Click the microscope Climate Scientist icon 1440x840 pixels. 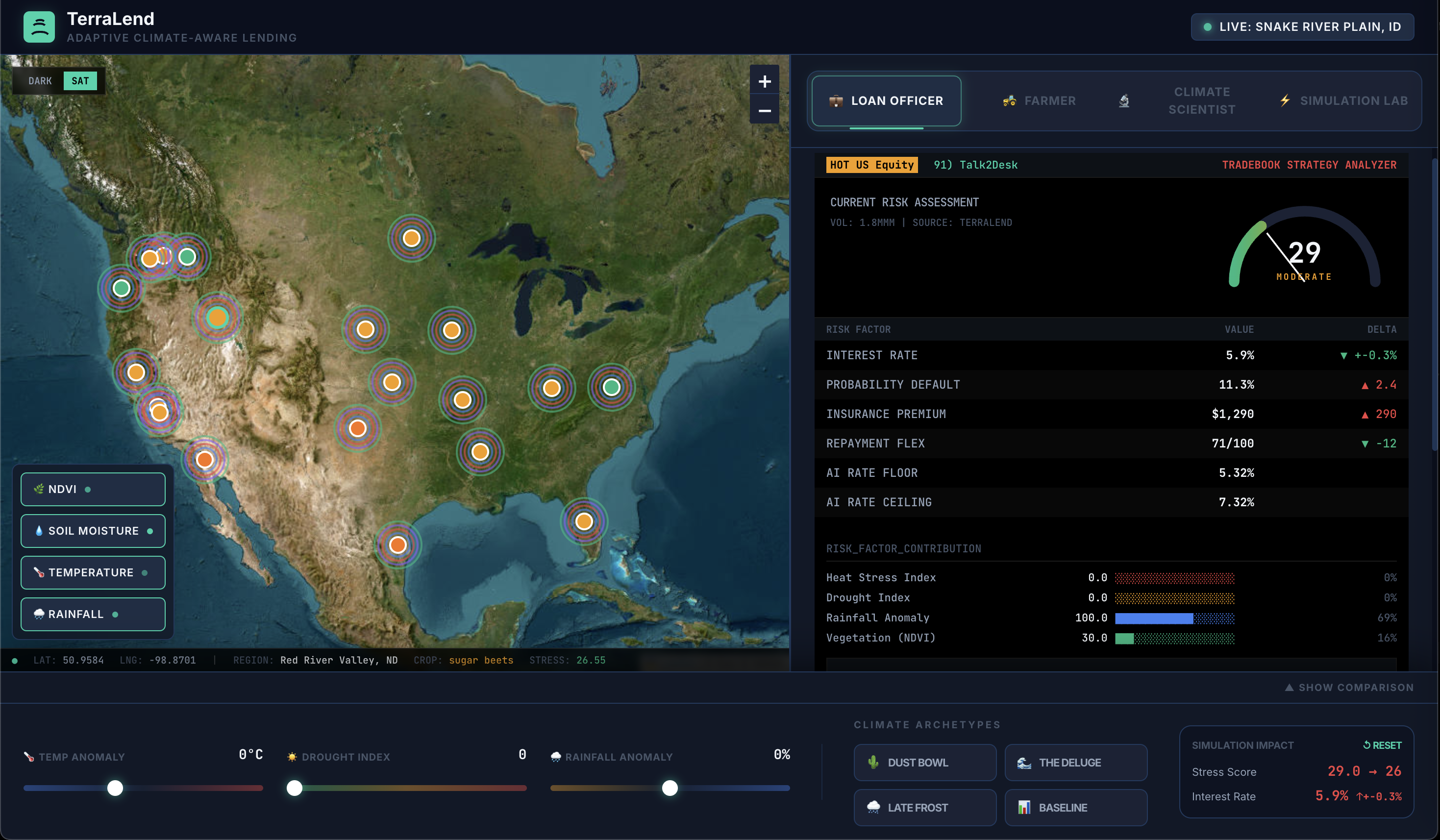(1123, 101)
